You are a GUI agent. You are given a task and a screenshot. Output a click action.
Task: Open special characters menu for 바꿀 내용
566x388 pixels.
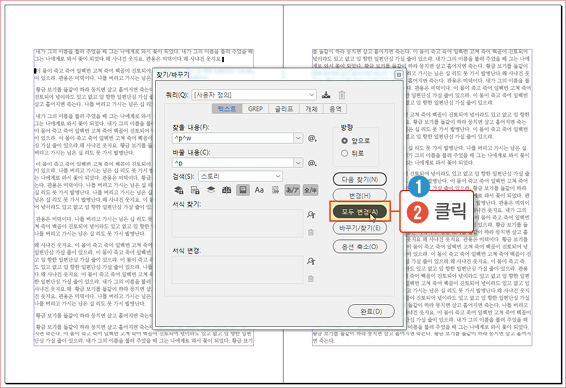tap(312, 163)
